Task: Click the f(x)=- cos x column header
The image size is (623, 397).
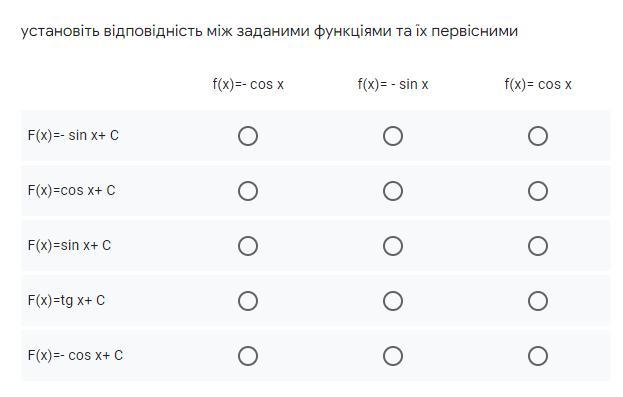Action: [x=248, y=84]
